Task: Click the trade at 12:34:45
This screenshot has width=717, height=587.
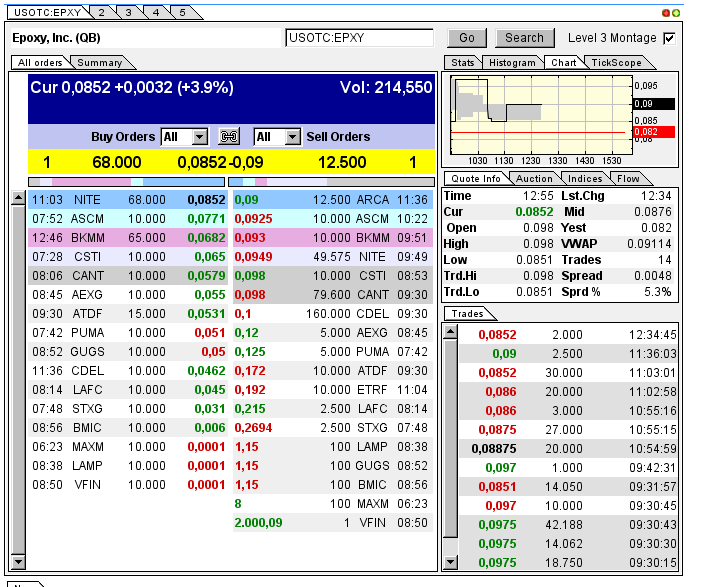Action: 568,335
